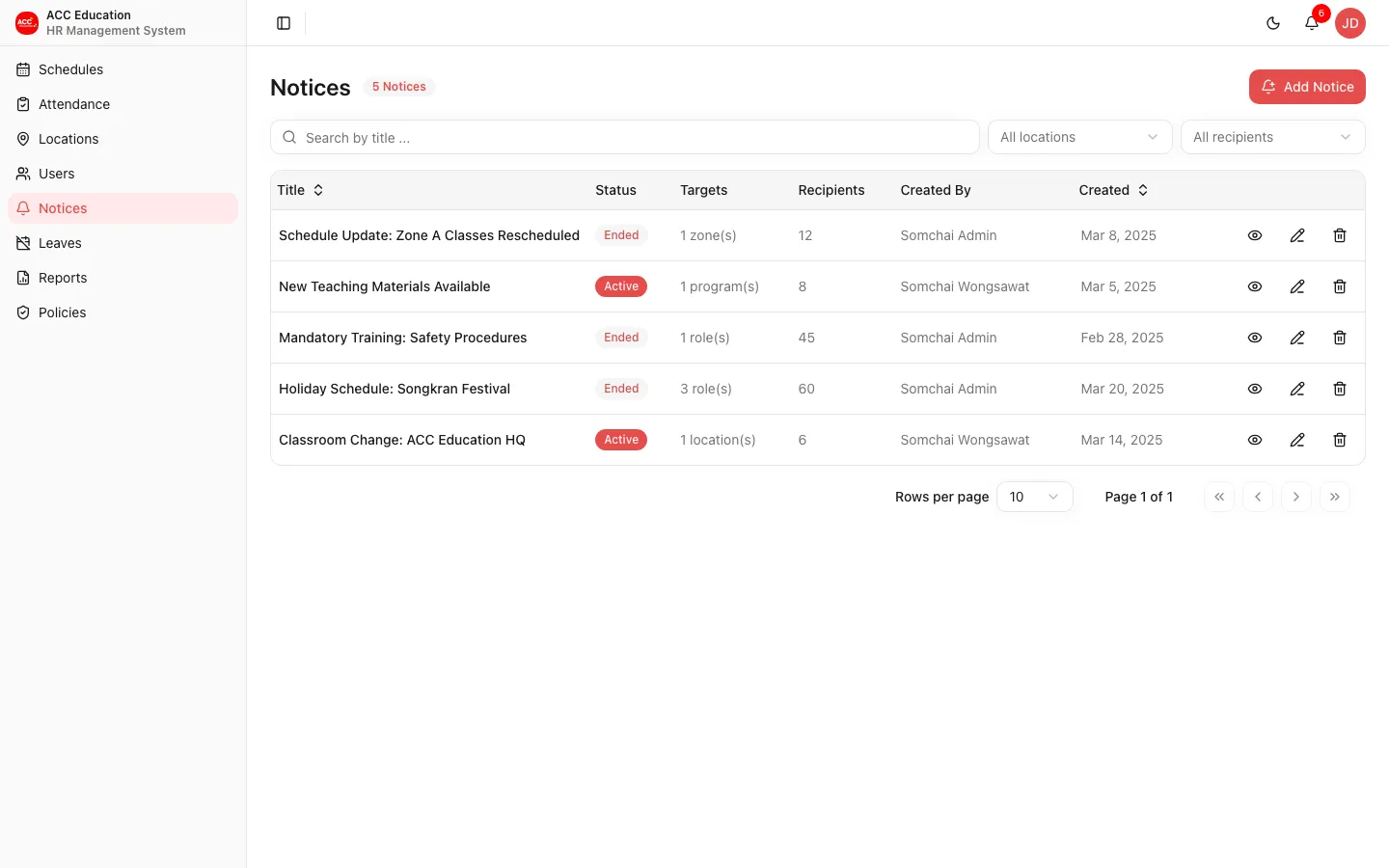Open Attendance in sidebar
This screenshot has height=868, width=1389.
pyautogui.click(x=123, y=104)
